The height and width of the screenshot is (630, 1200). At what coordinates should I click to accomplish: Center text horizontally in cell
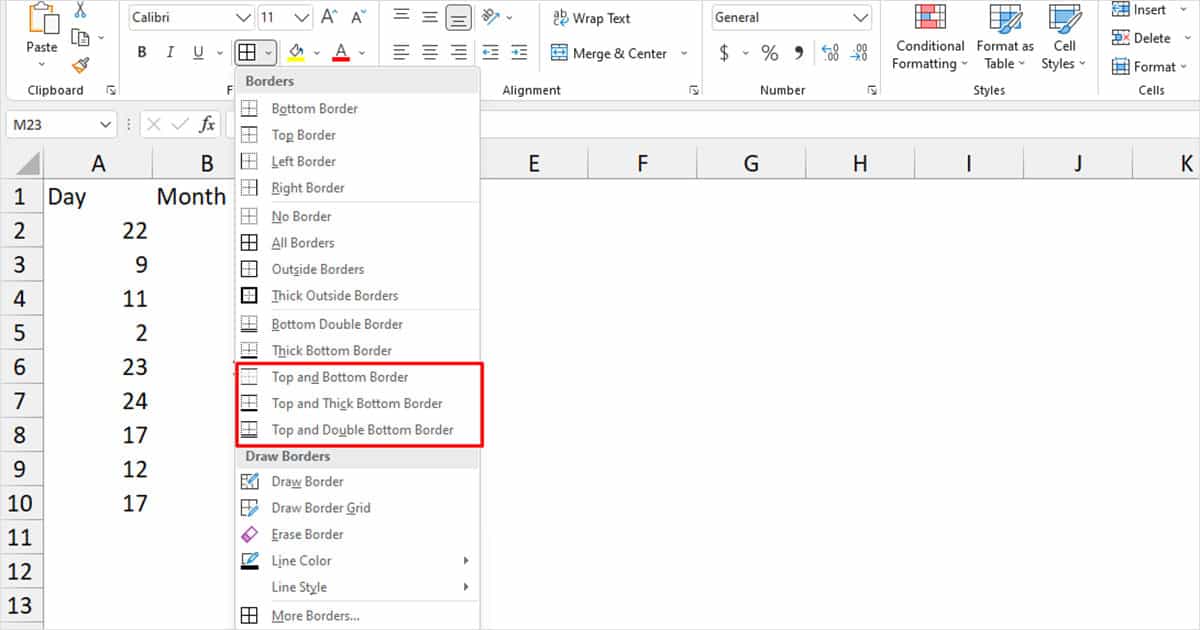[429, 53]
